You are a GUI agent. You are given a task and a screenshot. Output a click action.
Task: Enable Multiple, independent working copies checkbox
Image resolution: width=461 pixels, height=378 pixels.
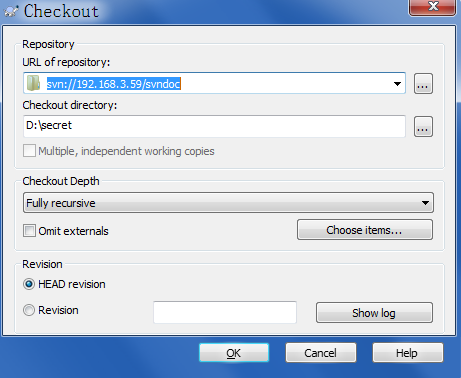tap(29, 151)
